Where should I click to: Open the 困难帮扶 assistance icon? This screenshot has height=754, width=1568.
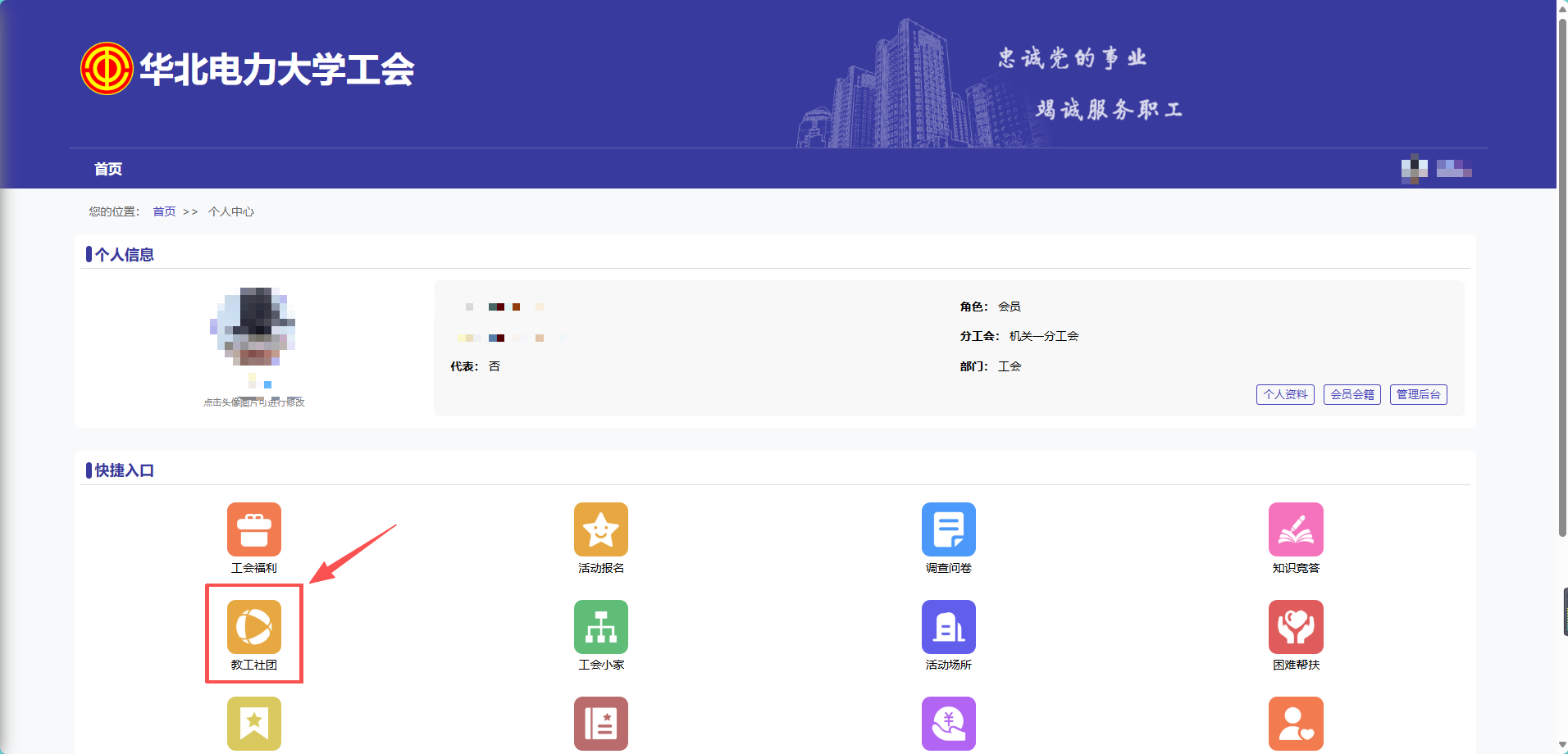pyautogui.click(x=1297, y=627)
